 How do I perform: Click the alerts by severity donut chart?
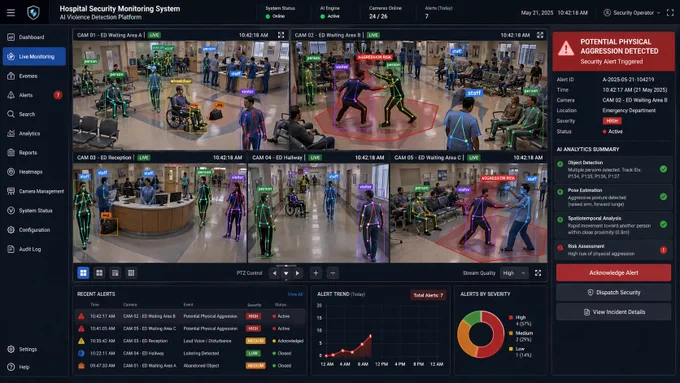(x=481, y=334)
